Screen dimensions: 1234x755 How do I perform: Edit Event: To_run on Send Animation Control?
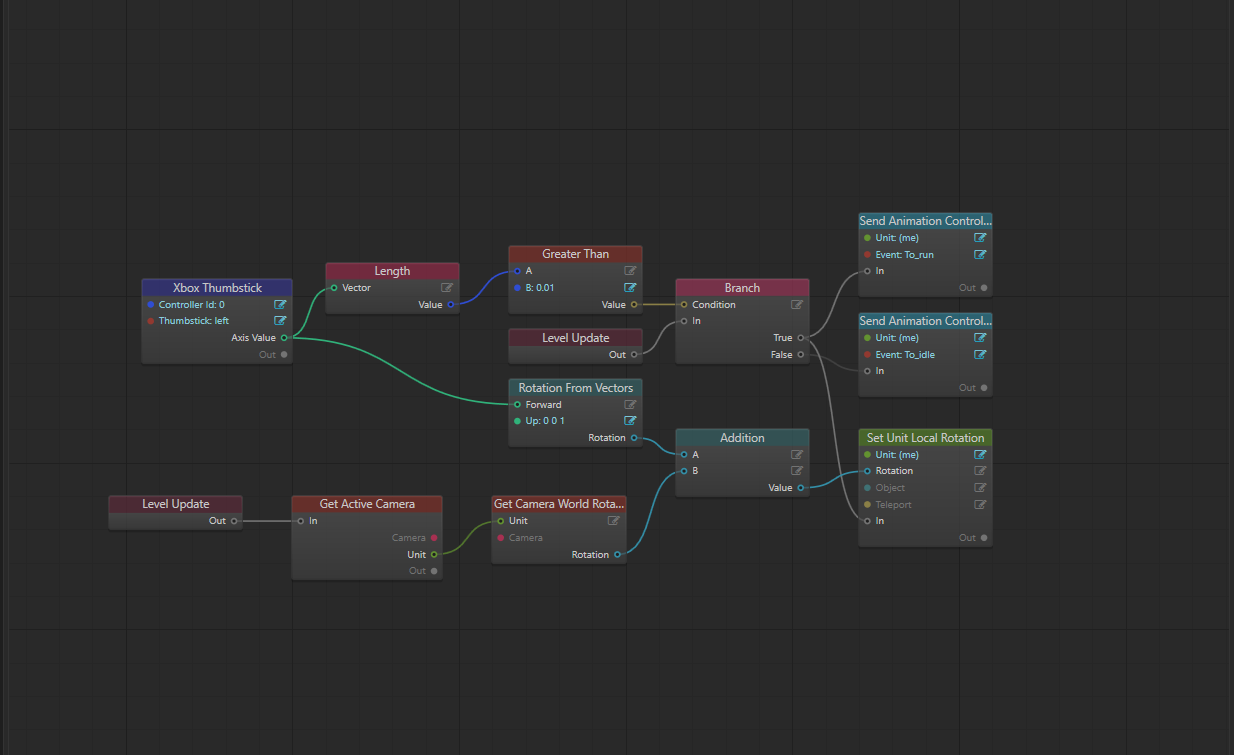coord(980,254)
